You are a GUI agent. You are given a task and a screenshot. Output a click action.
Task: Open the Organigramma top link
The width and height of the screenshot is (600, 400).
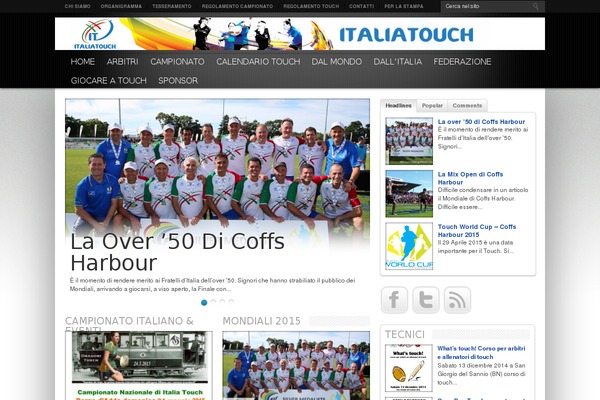pyautogui.click(x=121, y=6)
